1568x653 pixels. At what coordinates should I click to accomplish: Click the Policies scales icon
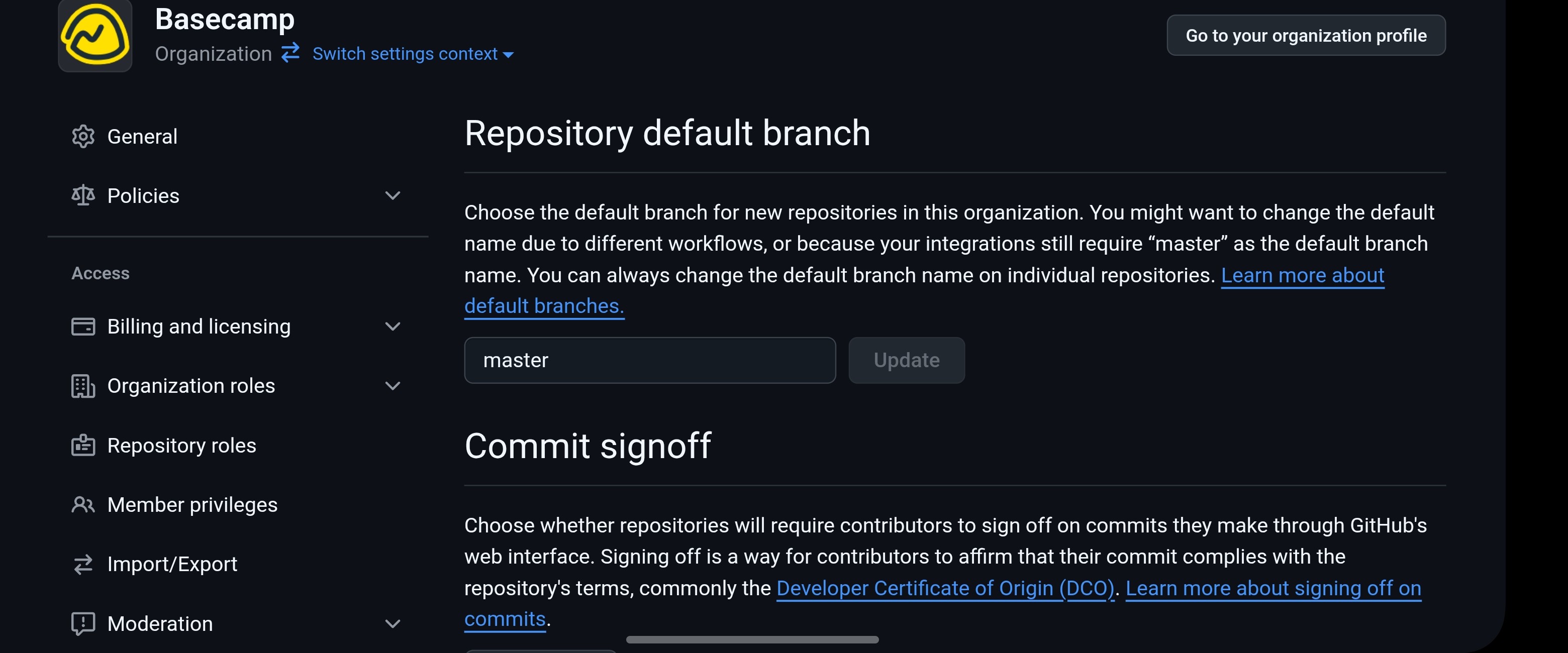coord(83,195)
